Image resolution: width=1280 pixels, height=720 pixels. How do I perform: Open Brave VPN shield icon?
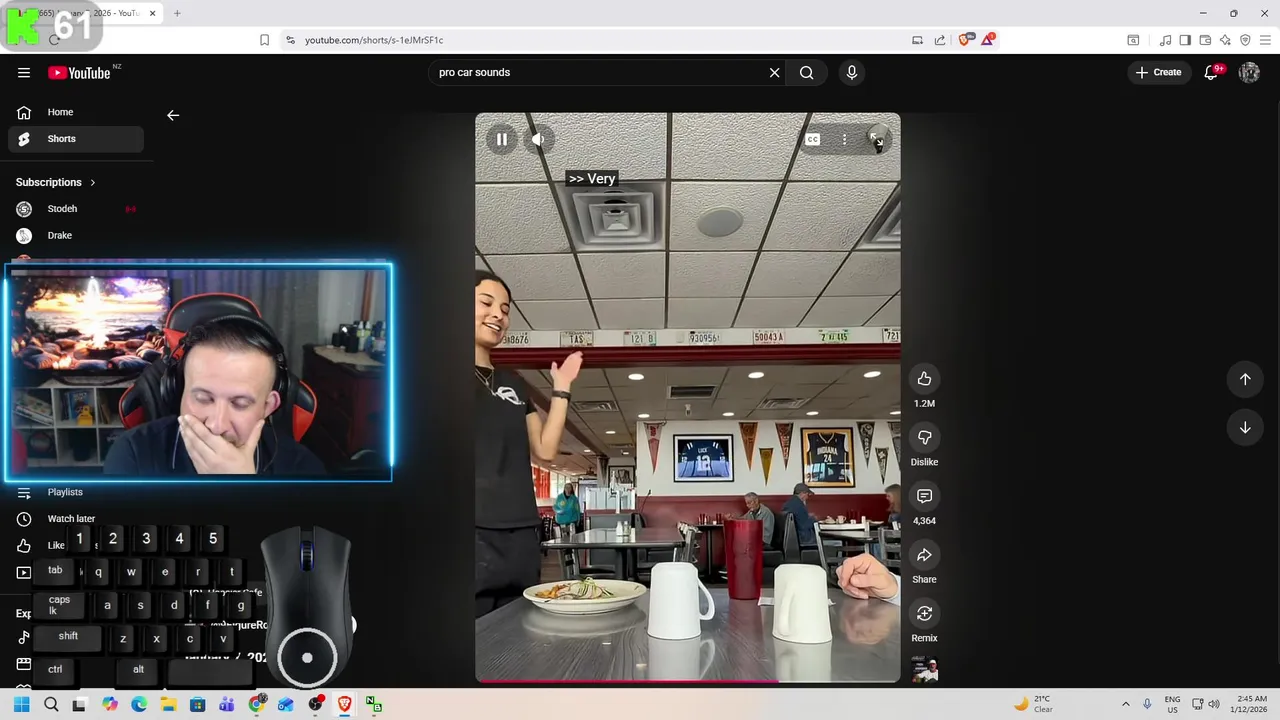pos(1245,40)
